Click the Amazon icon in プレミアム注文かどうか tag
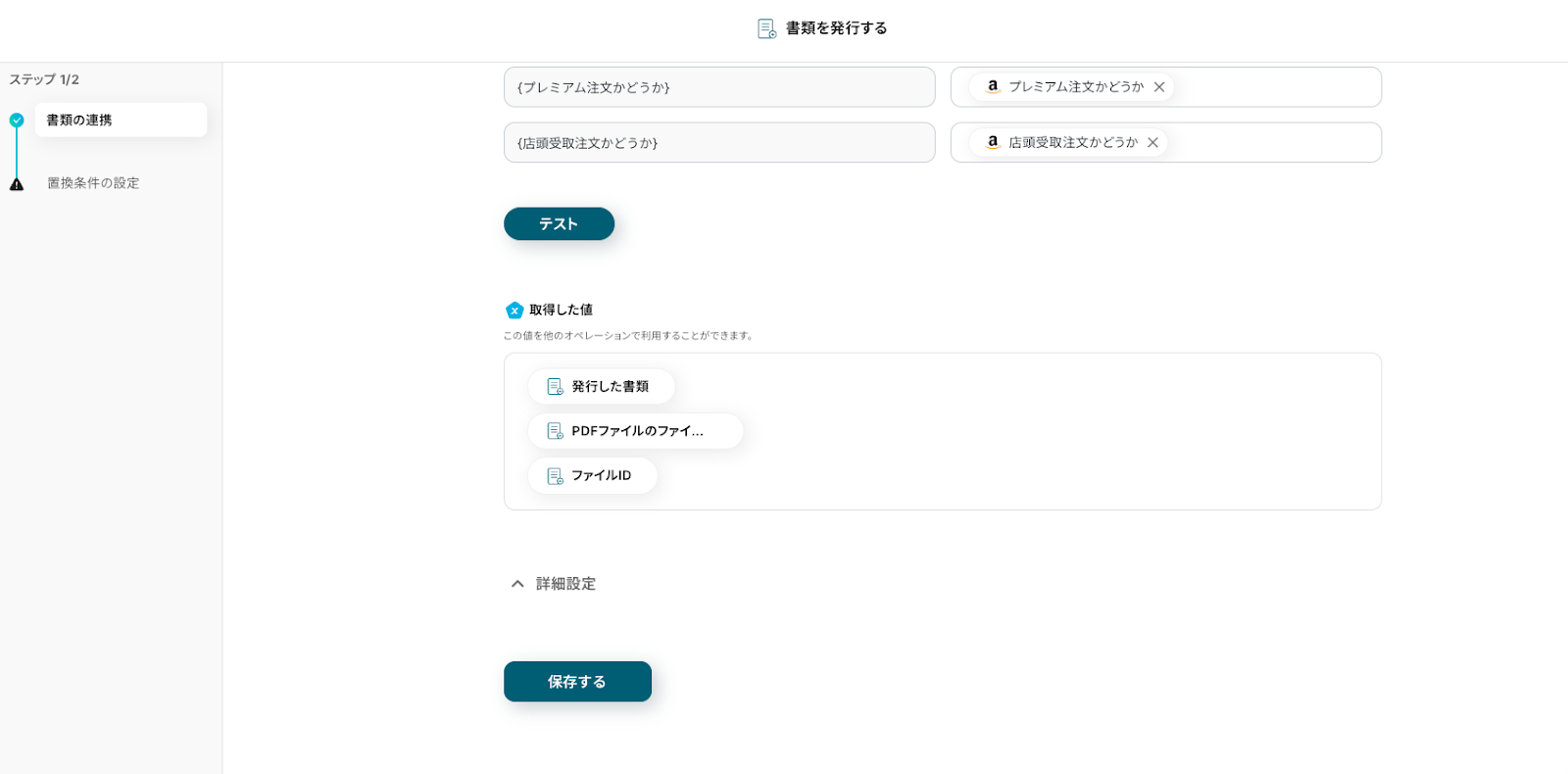 [x=993, y=86]
